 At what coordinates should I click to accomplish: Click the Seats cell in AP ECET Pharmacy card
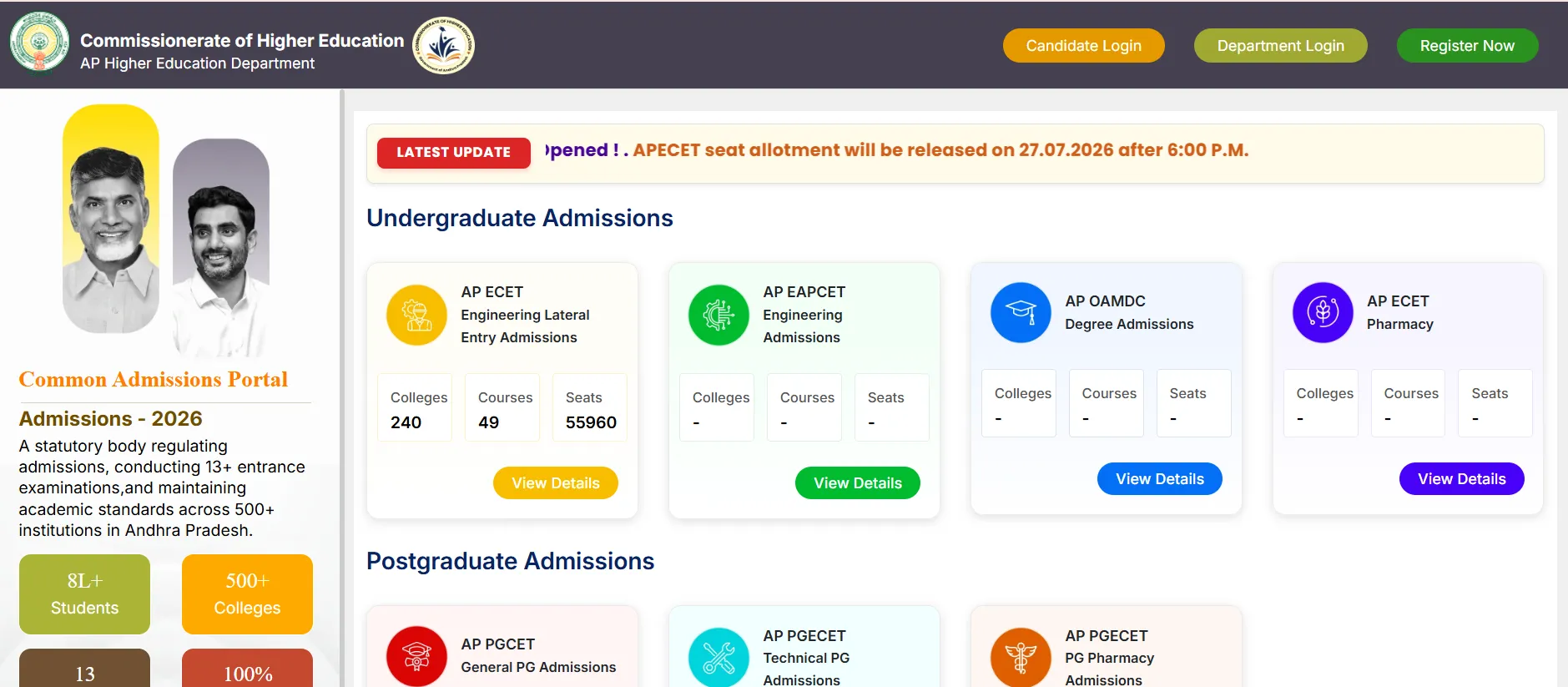pos(1495,403)
